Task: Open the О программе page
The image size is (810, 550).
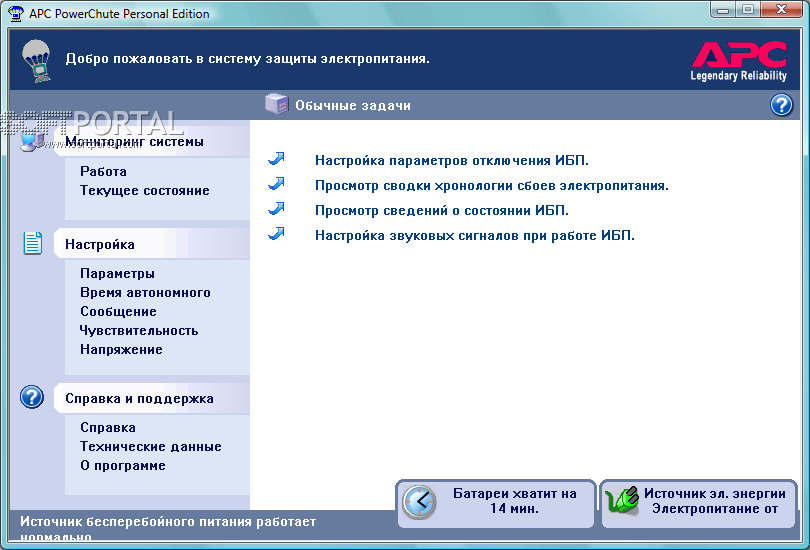Action: coord(123,466)
